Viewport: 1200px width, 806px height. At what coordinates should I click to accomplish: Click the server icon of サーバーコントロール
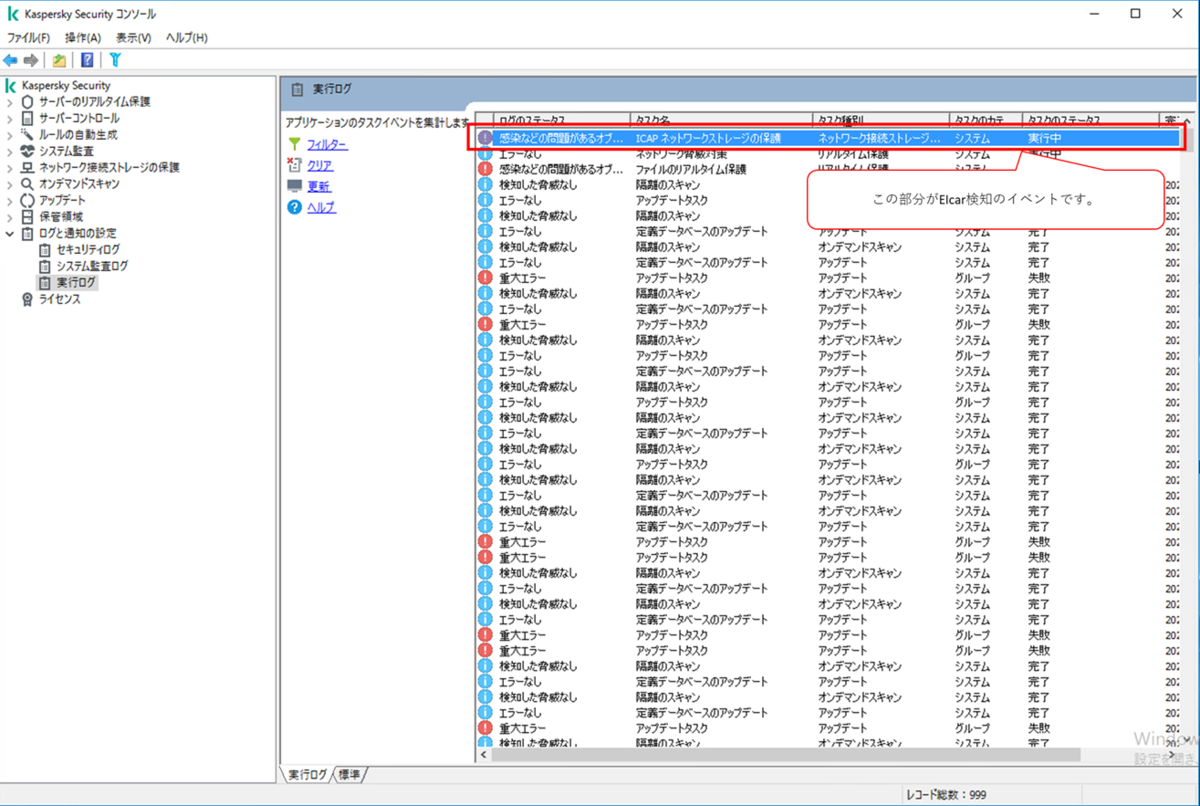coord(28,118)
